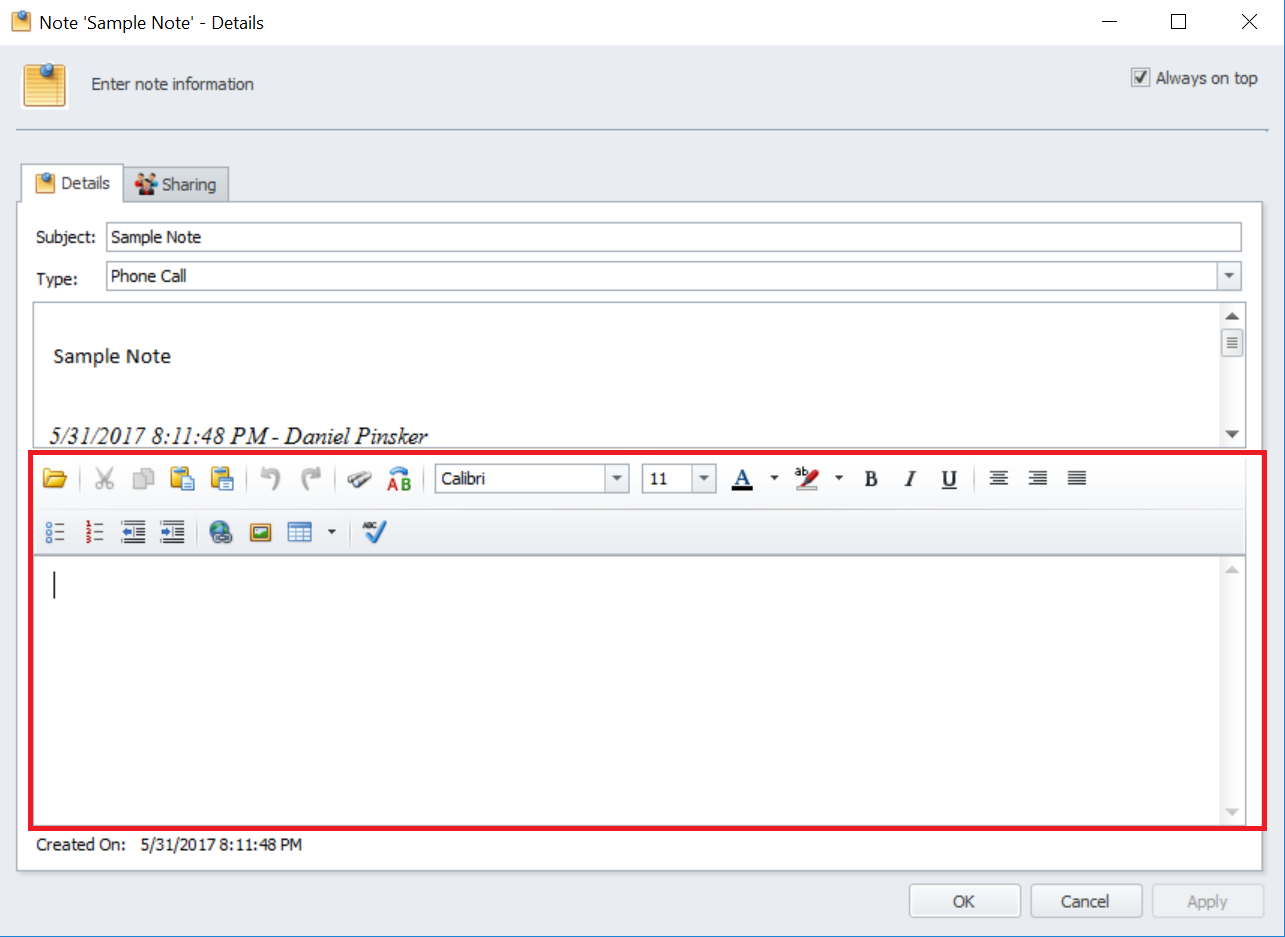
Task: Start a bulleted list
Action: (x=55, y=532)
